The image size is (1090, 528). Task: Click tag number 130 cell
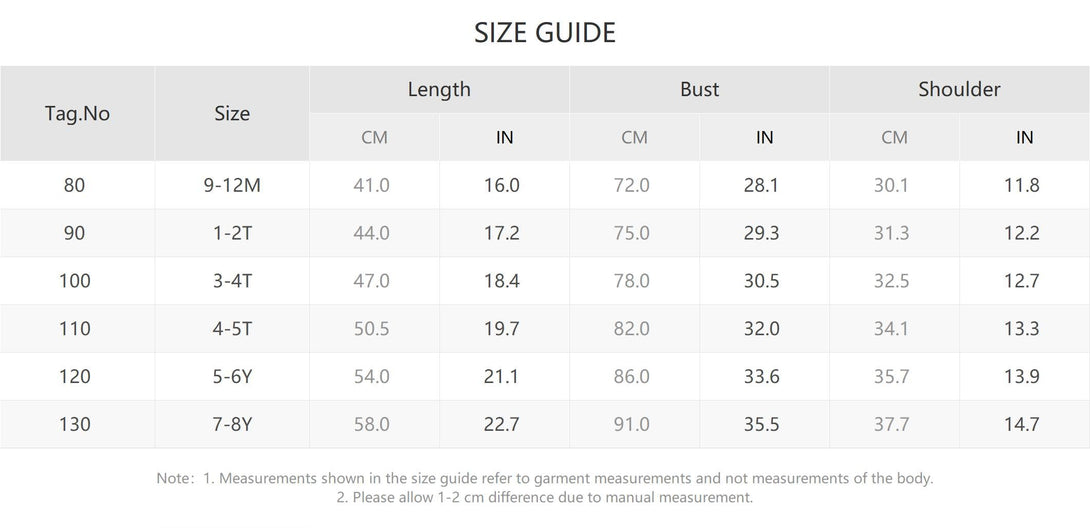tap(75, 424)
